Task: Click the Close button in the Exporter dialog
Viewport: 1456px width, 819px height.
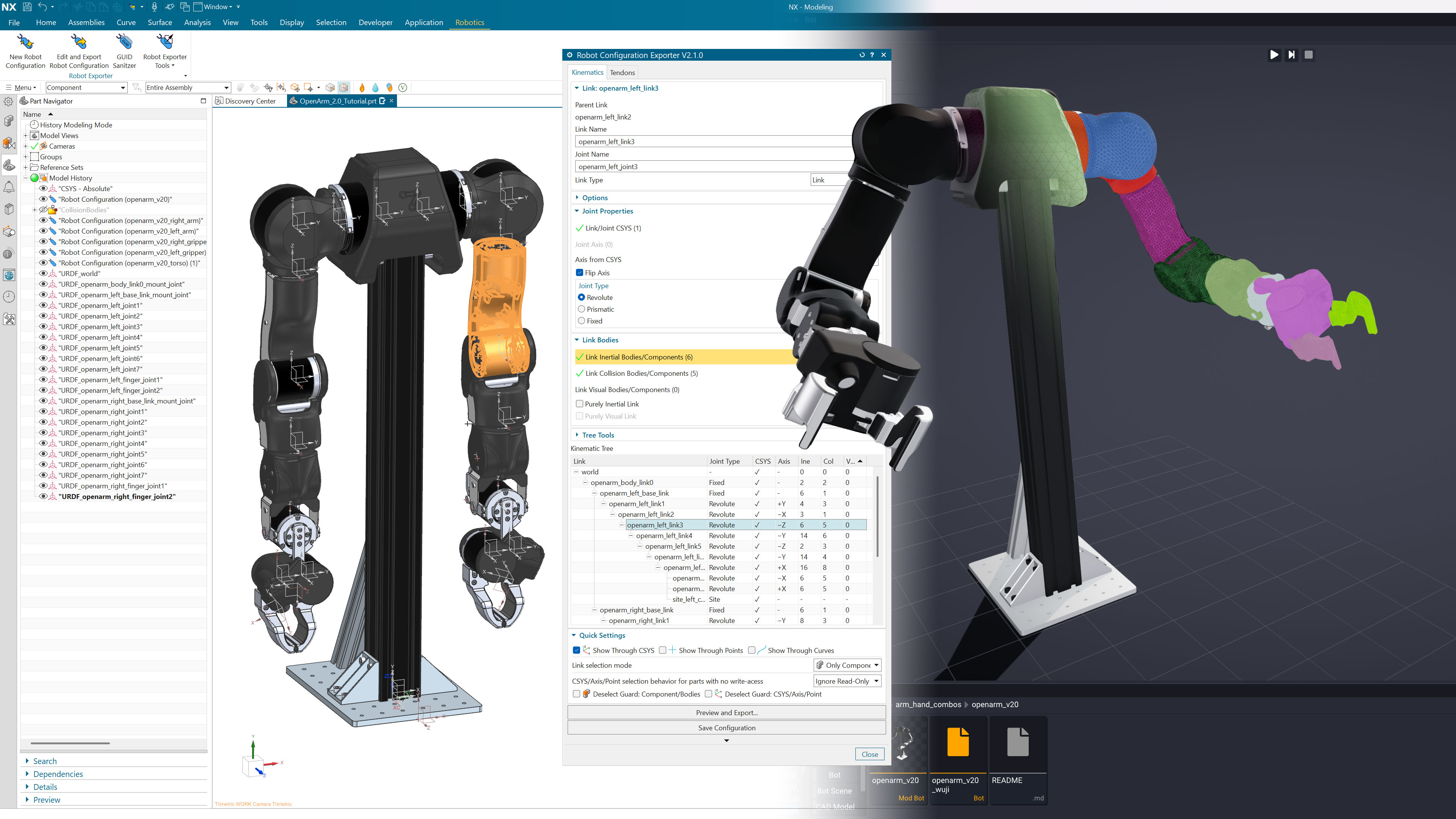Action: point(870,755)
